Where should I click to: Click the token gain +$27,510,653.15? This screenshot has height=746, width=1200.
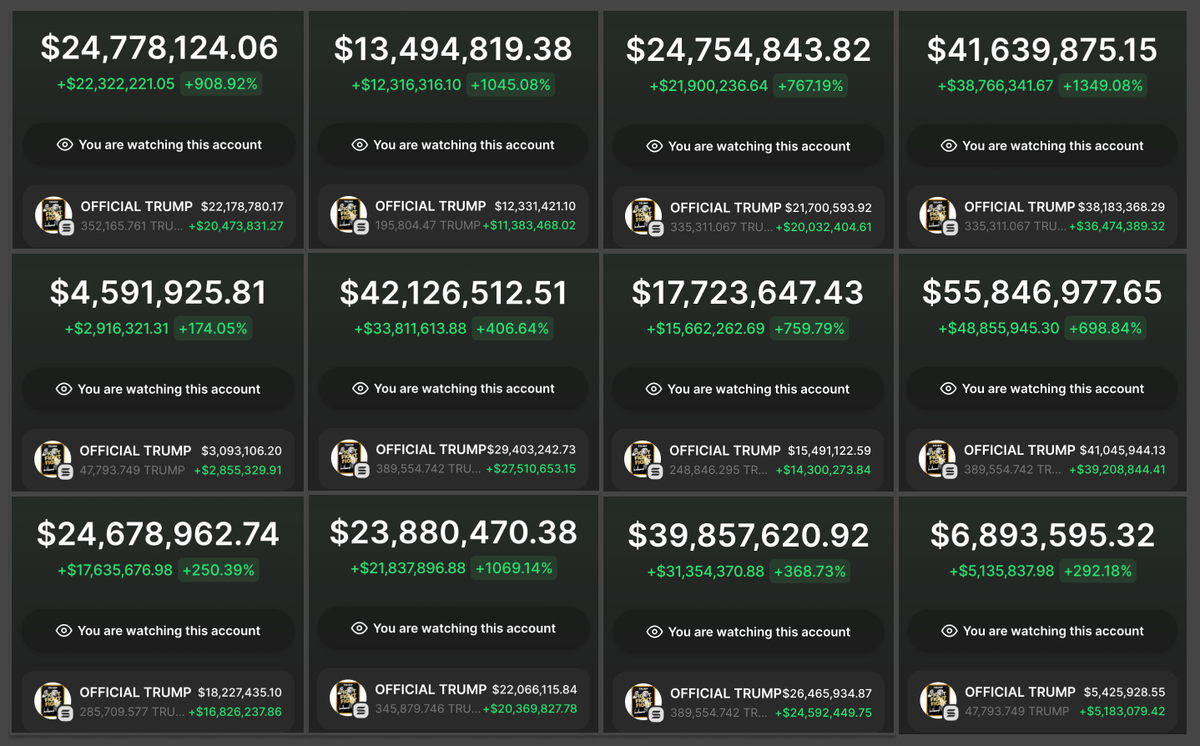(x=530, y=469)
